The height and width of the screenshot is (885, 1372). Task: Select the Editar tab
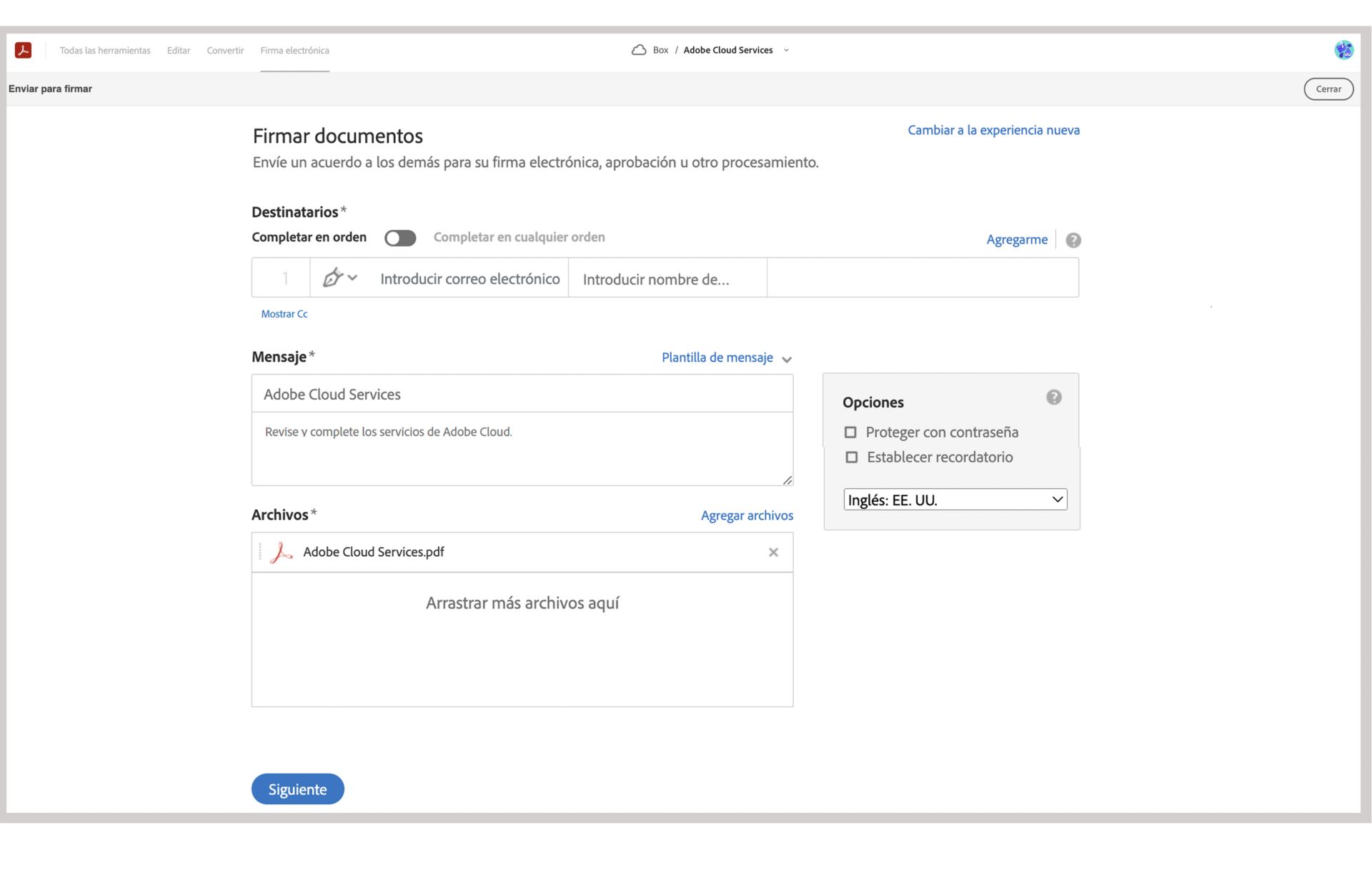pos(179,51)
